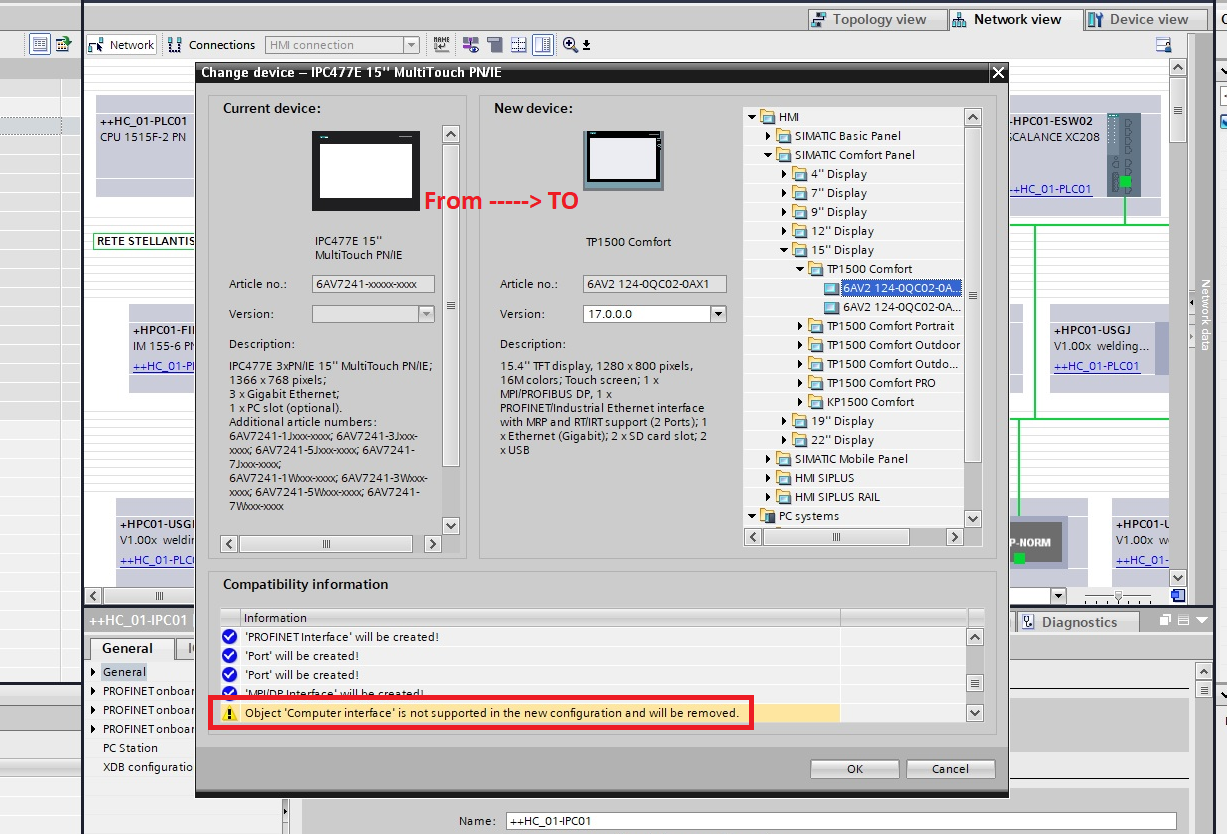Image resolution: width=1227 pixels, height=834 pixels.
Task: Click the SCALANCE XC208 switch device icon
Action: (x=1123, y=155)
